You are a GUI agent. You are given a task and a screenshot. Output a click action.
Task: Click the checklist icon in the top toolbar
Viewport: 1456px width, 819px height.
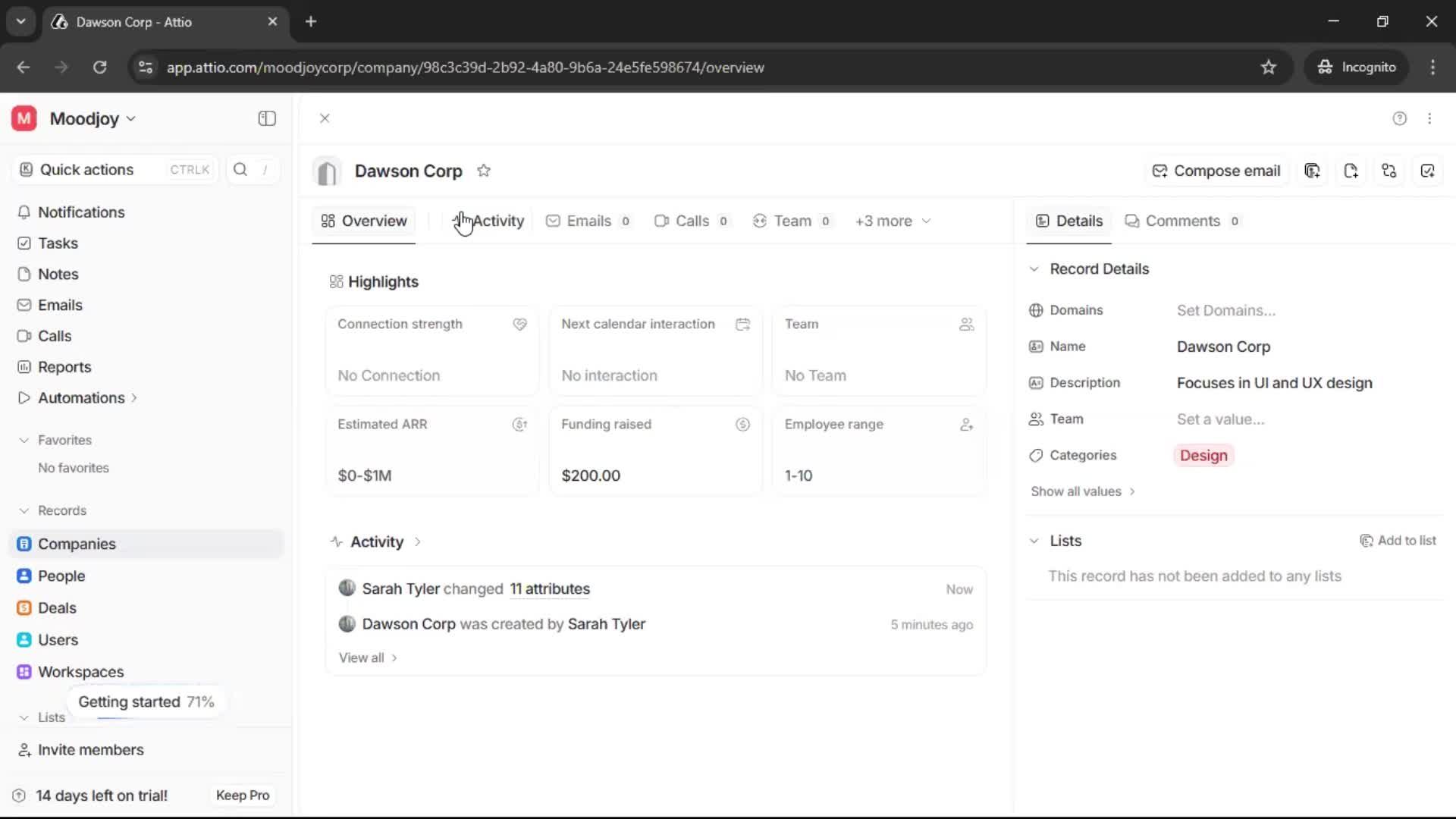pyautogui.click(x=1428, y=171)
